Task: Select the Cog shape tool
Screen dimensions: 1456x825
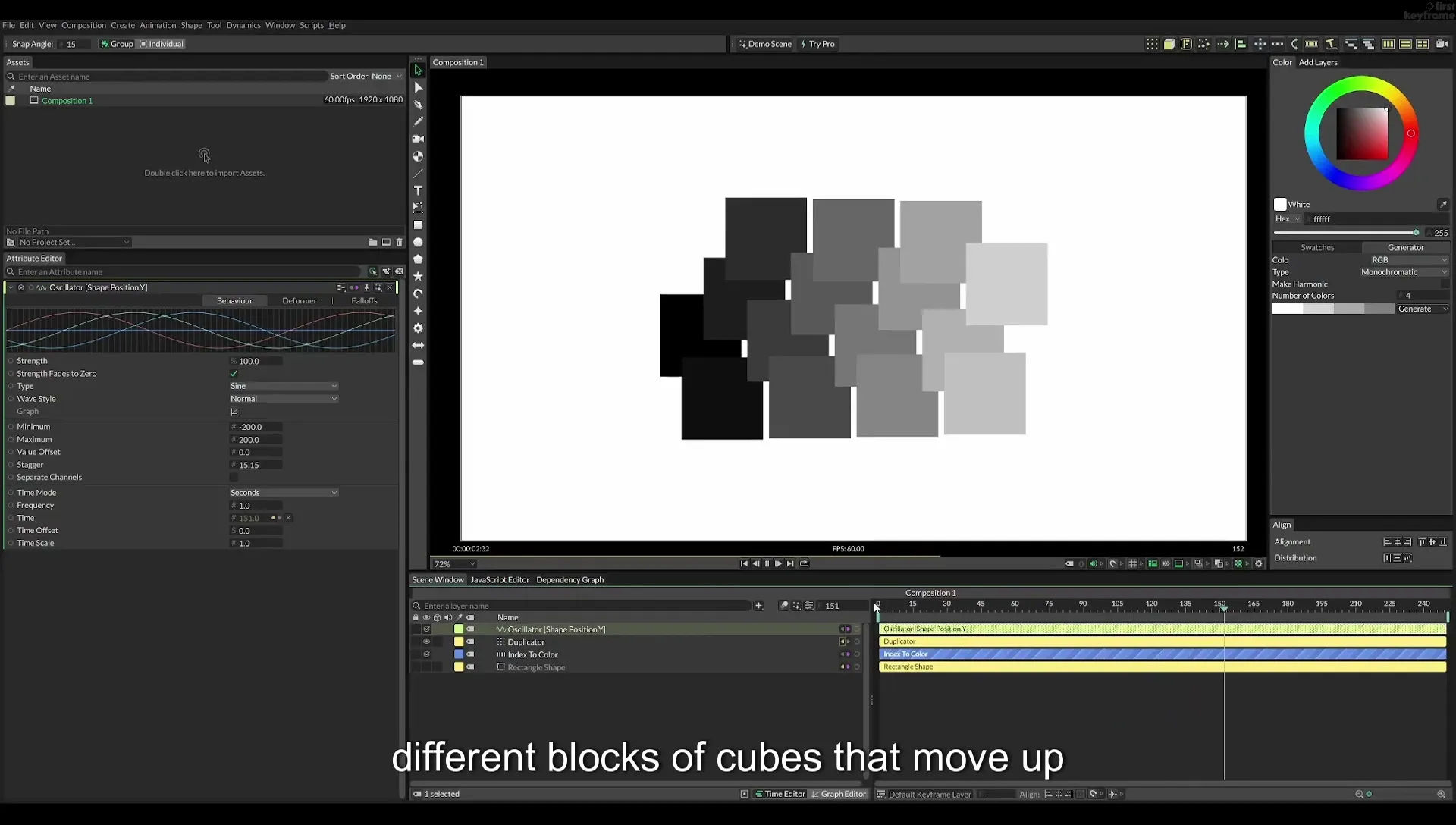Action: coord(418,328)
